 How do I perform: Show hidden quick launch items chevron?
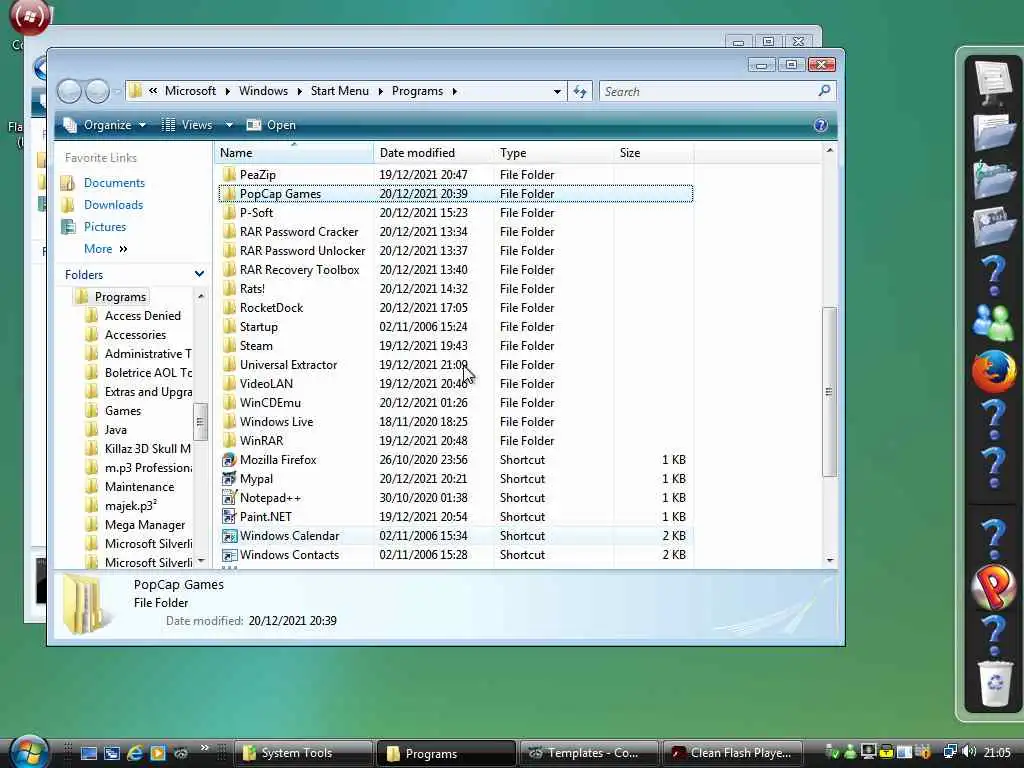pos(204,748)
